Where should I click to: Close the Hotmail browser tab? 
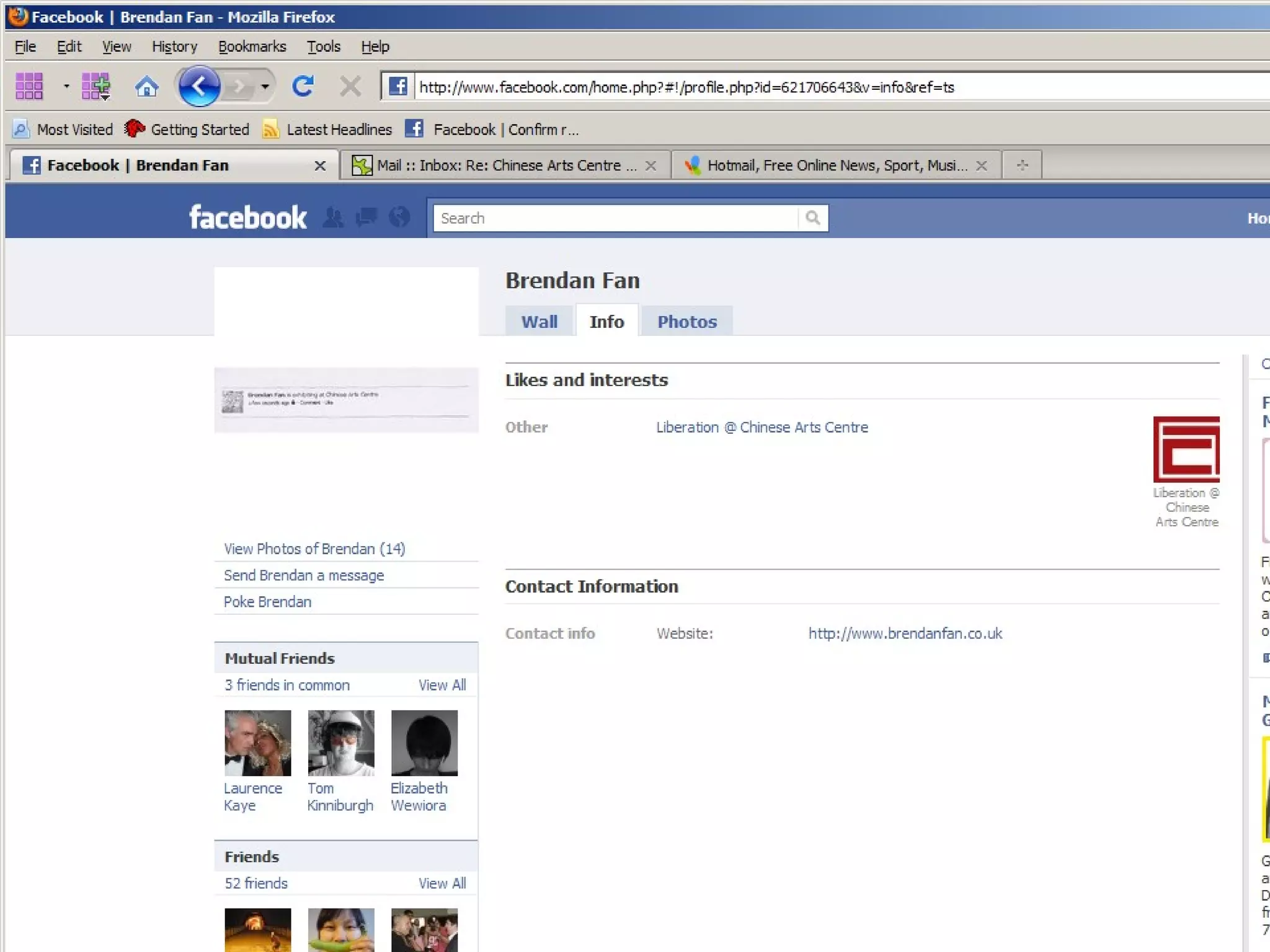pyautogui.click(x=982, y=165)
